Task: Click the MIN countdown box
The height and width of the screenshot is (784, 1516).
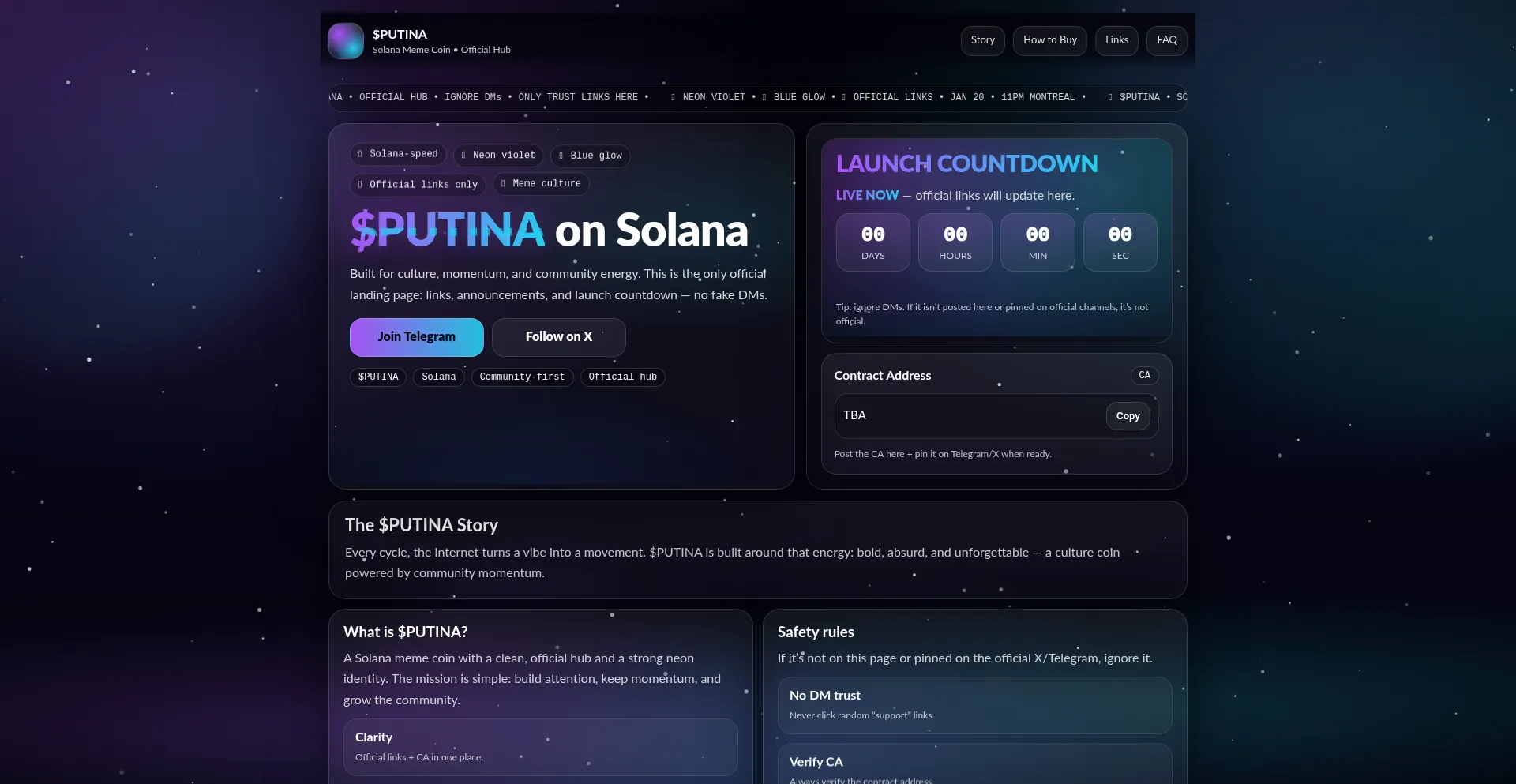Action: pyautogui.click(x=1038, y=242)
